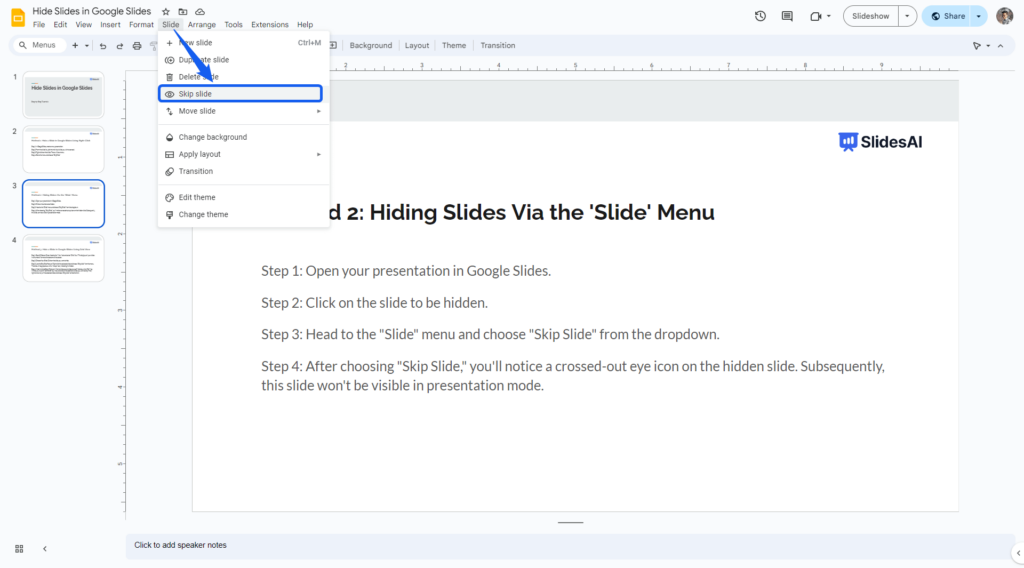
Task: Choose New slide from menu
Action: (x=243, y=42)
